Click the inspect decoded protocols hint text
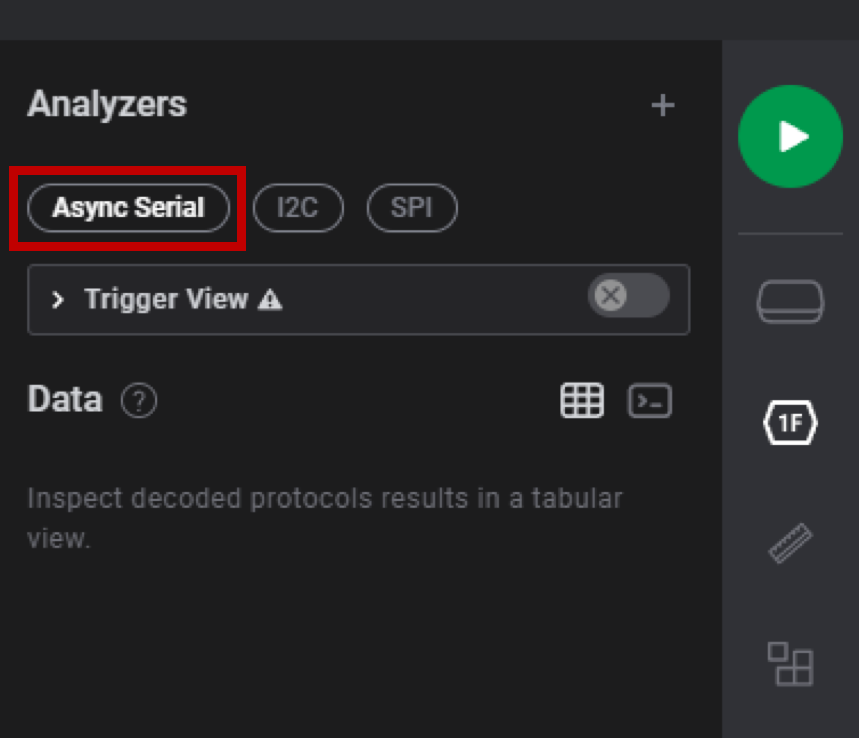This screenshot has width=859, height=738. point(325,518)
